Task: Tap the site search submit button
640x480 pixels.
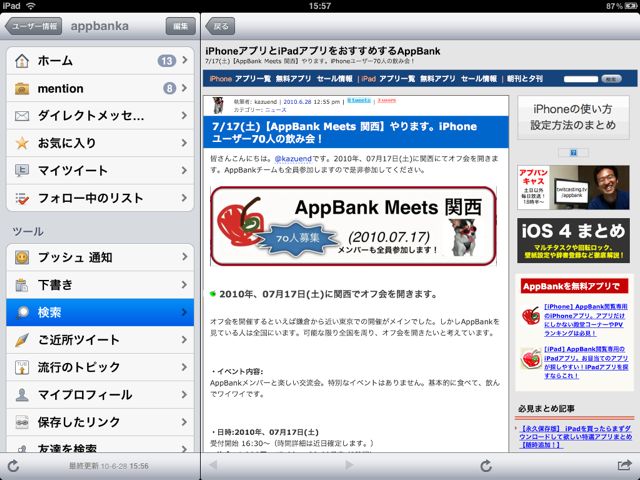Action: (x=611, y=79)
